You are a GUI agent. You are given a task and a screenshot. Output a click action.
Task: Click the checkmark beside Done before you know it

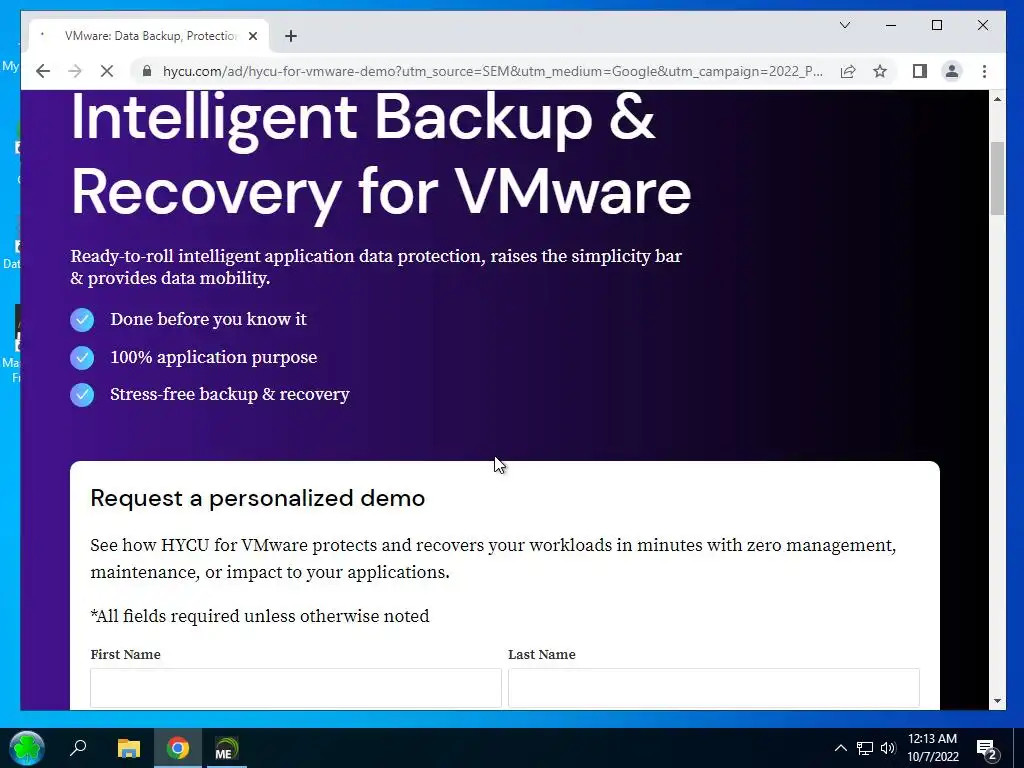82,320
